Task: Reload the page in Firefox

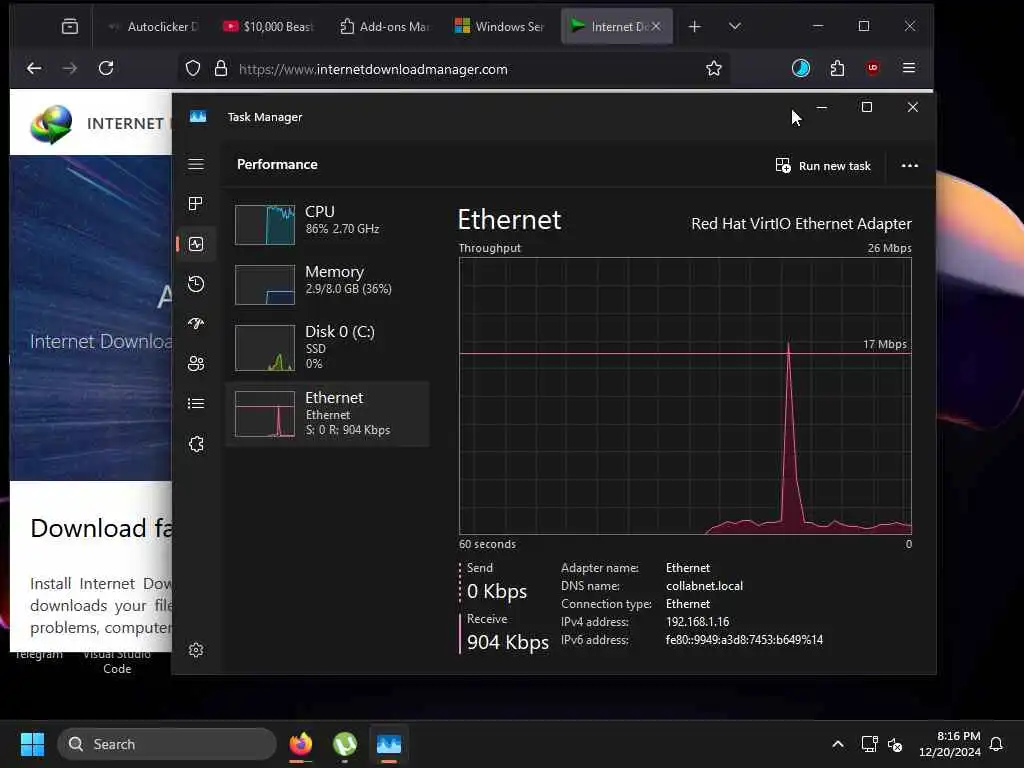Action: 106,68
